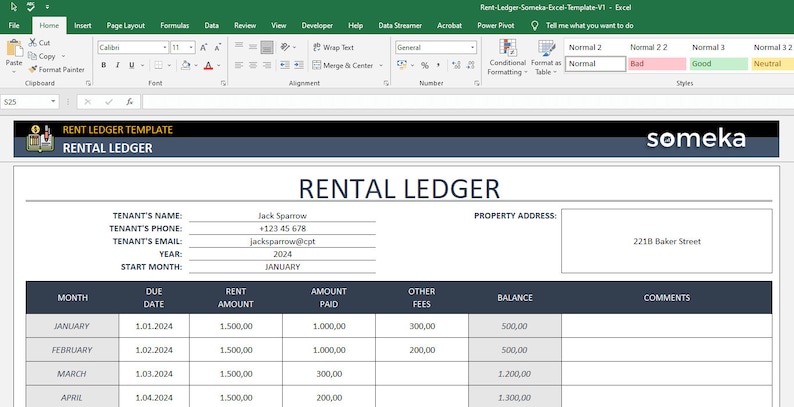Open the Name Box dropdown arrow
The image size is (794, 407).
click(x=53, y=102)
